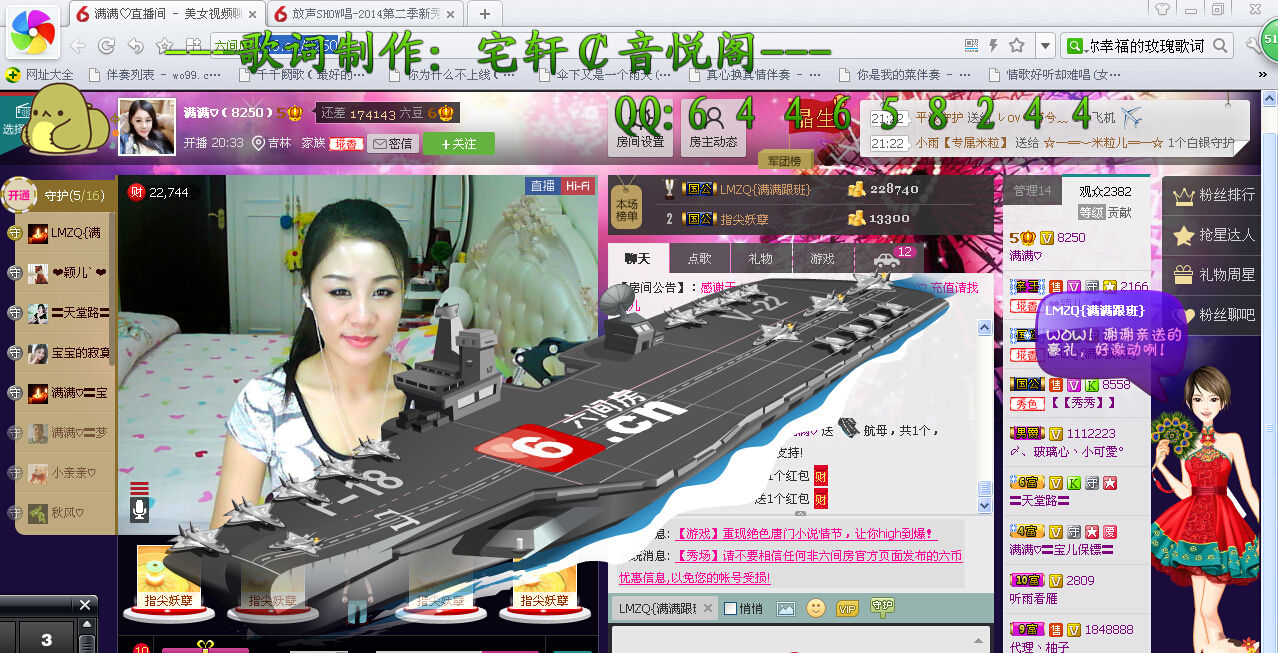Viewport: 1278px width, 653px height.
Task: Switch to the 聊天 chat tab
Action: point(638,258)
